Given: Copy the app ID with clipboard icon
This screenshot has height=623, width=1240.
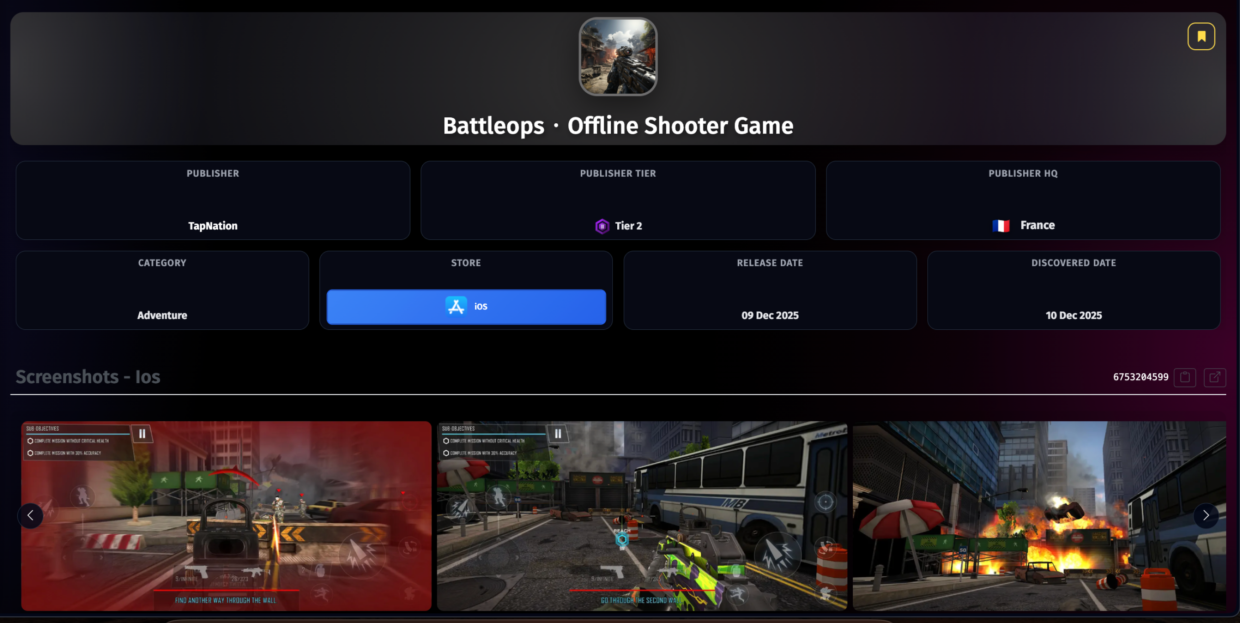Looking at the screenshot, I should 1185,377.
